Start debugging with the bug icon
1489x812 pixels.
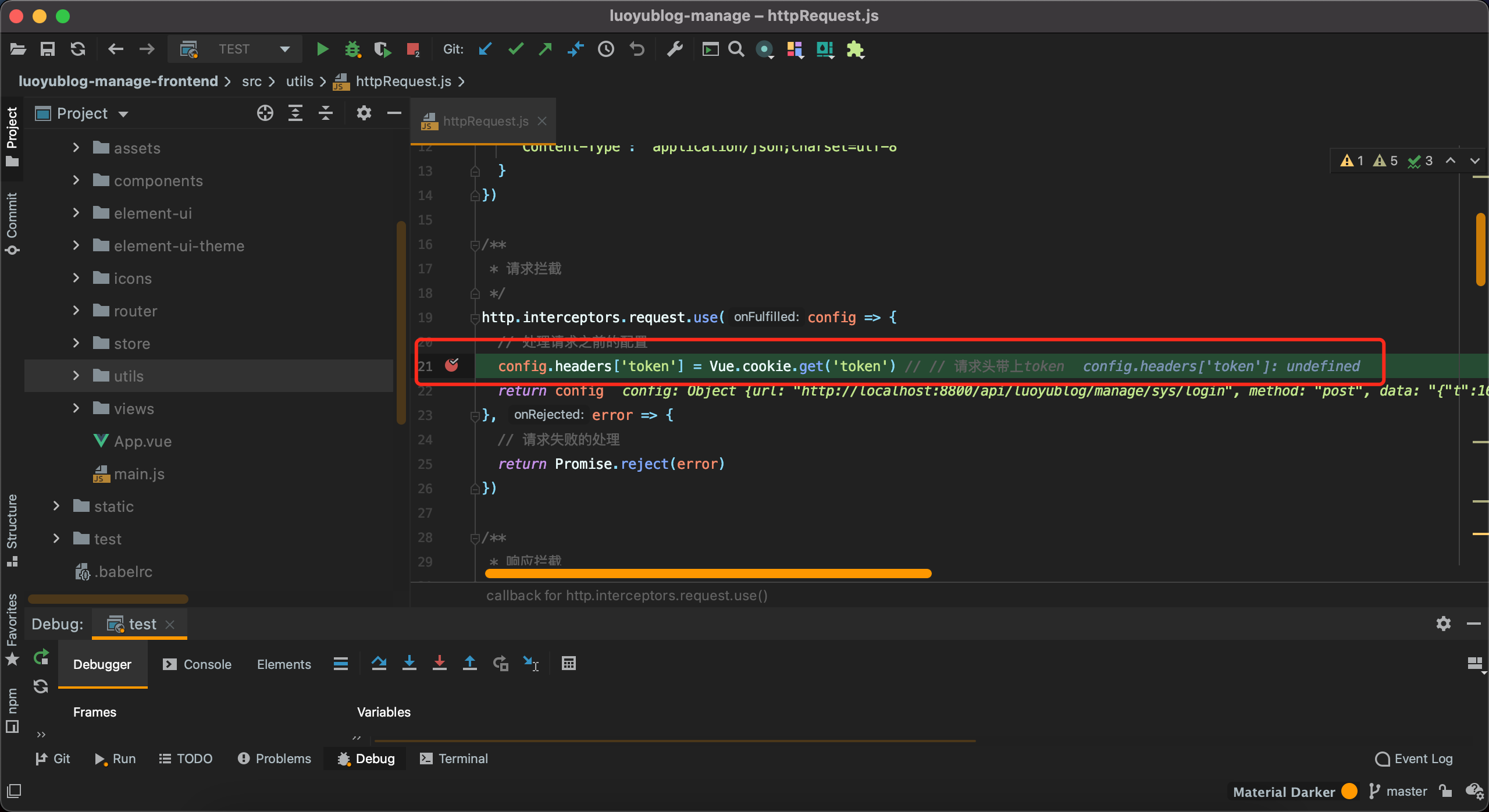(x=352, y=49)
